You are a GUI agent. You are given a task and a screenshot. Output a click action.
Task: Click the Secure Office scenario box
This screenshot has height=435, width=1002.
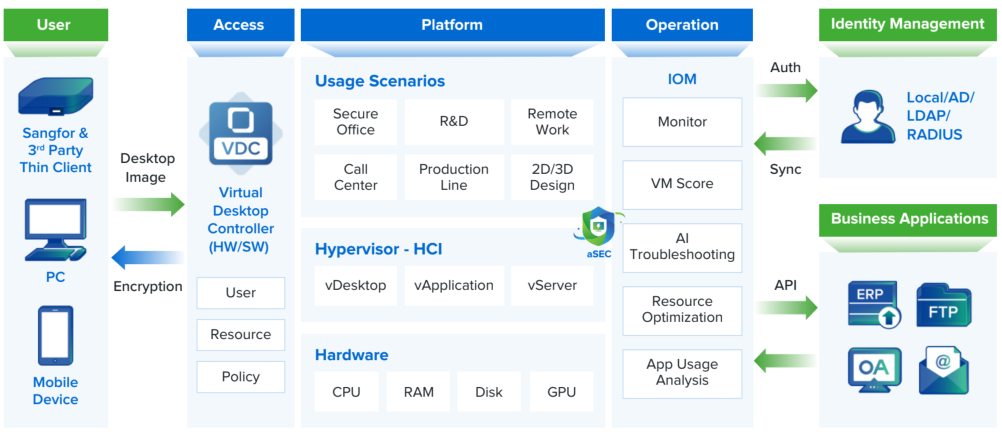[355, 122]
